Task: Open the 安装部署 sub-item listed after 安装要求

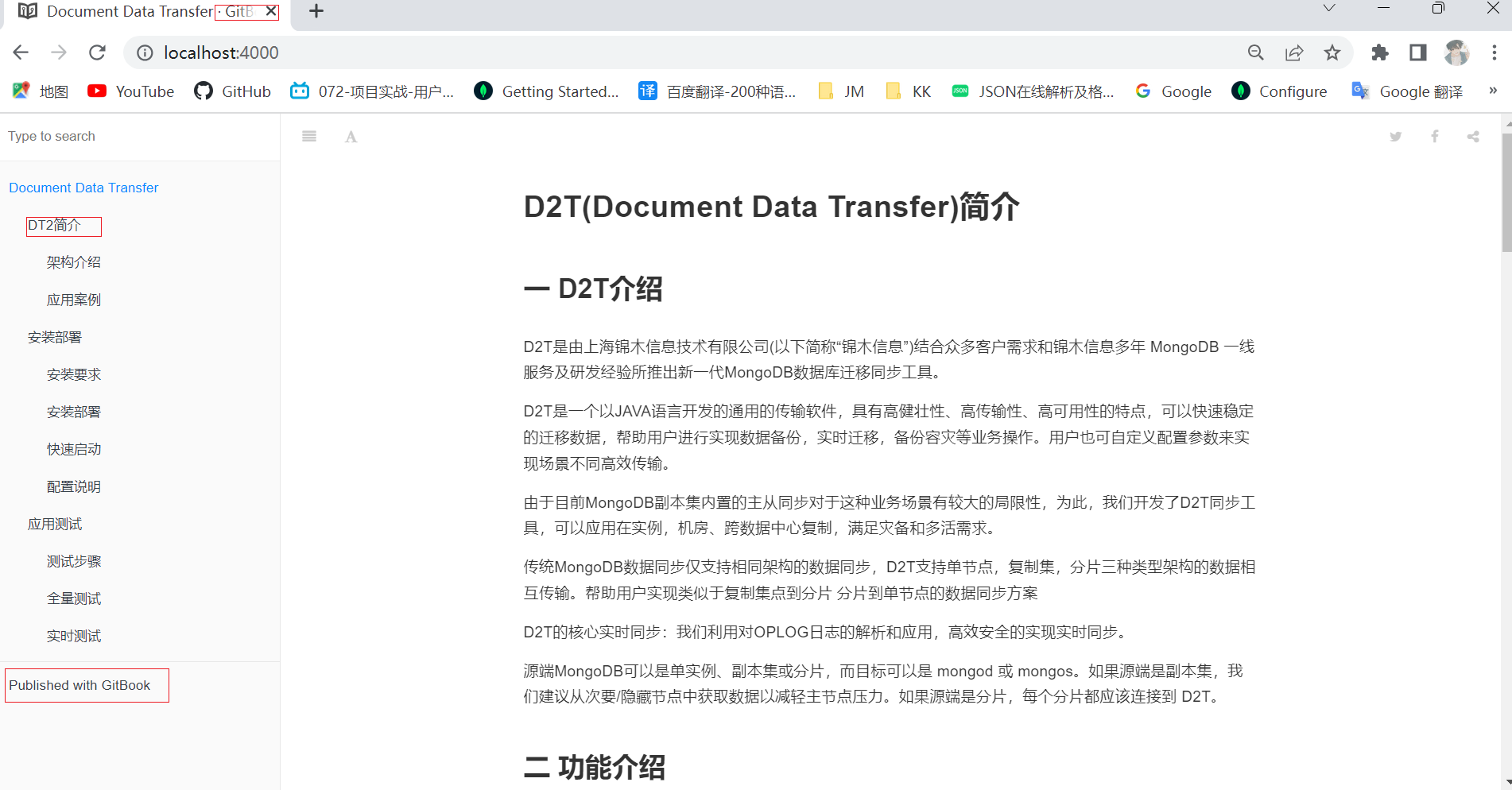Action: tap(74, 412)
